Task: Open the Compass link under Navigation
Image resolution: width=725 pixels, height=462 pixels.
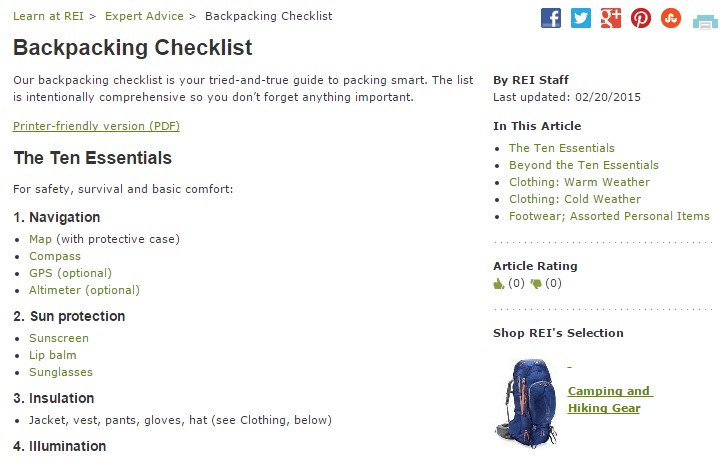Action: (55, 256)
